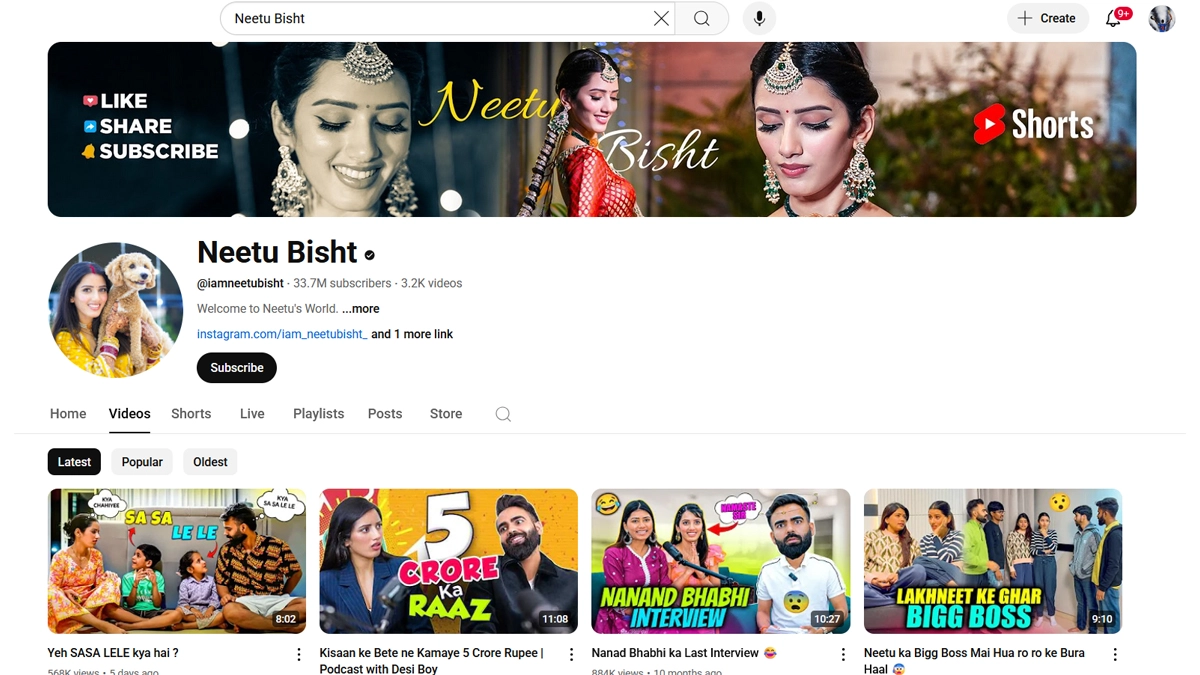The width and height of the screenshot is (1200, 675).
Task: Play the 5 Crore ka Raaz video thumbnail
Action: (448, 561)
